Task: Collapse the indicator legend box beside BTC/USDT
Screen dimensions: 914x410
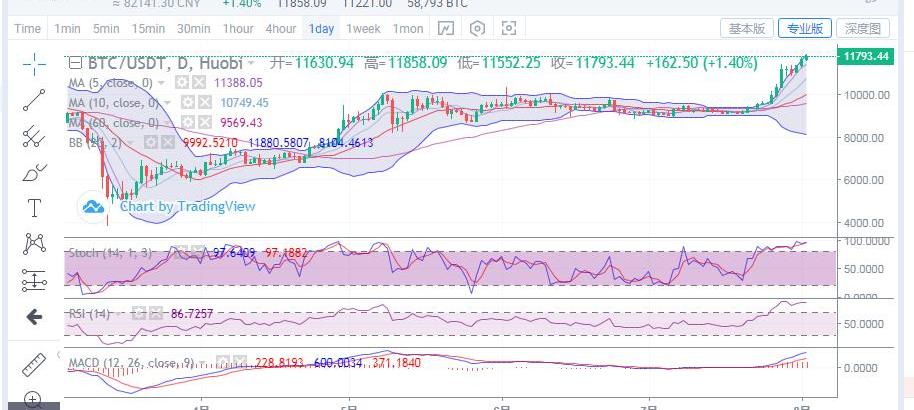Action: (x=75, y=62)
